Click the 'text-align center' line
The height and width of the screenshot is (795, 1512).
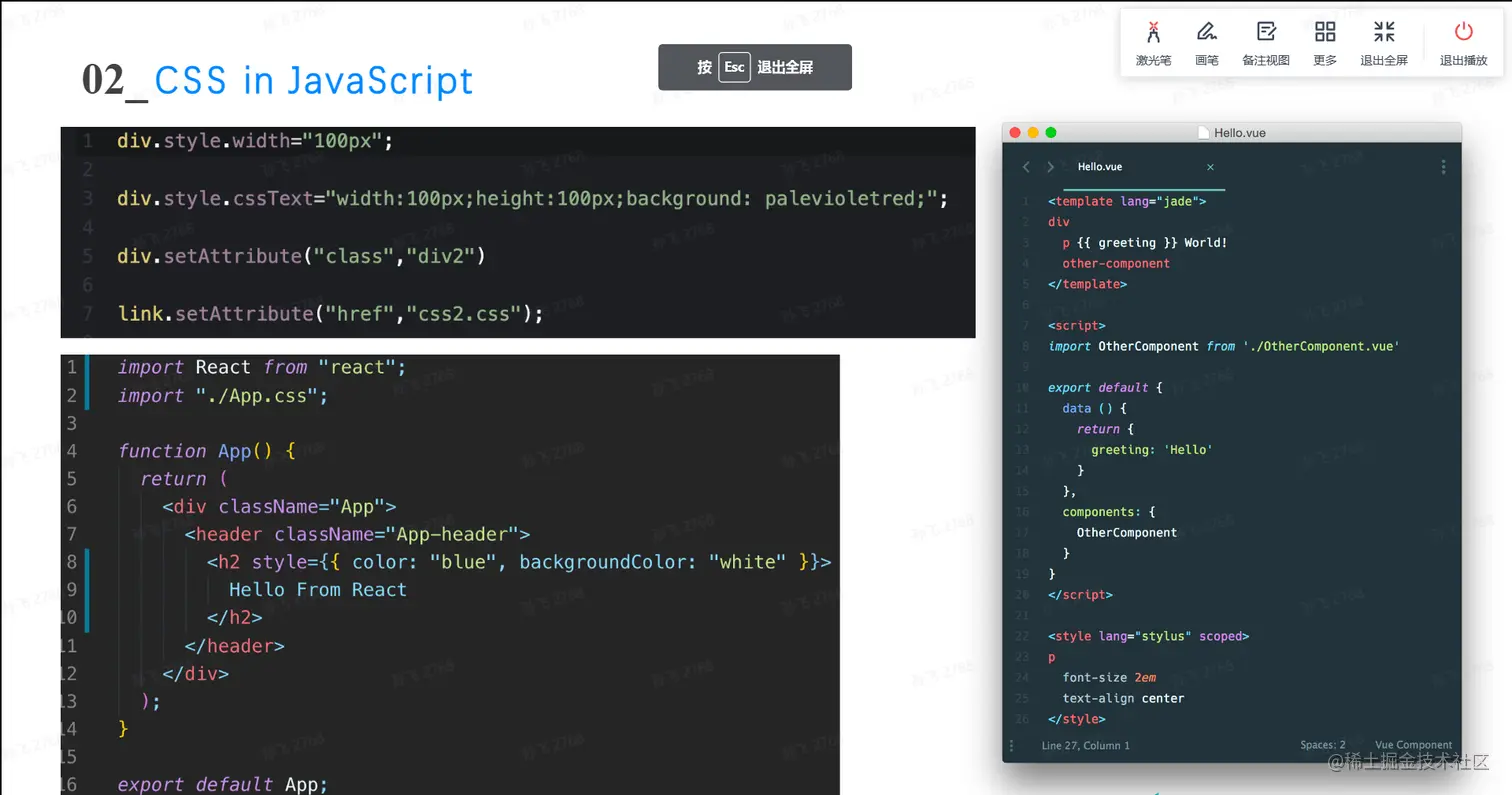[x=1123, y=698]
